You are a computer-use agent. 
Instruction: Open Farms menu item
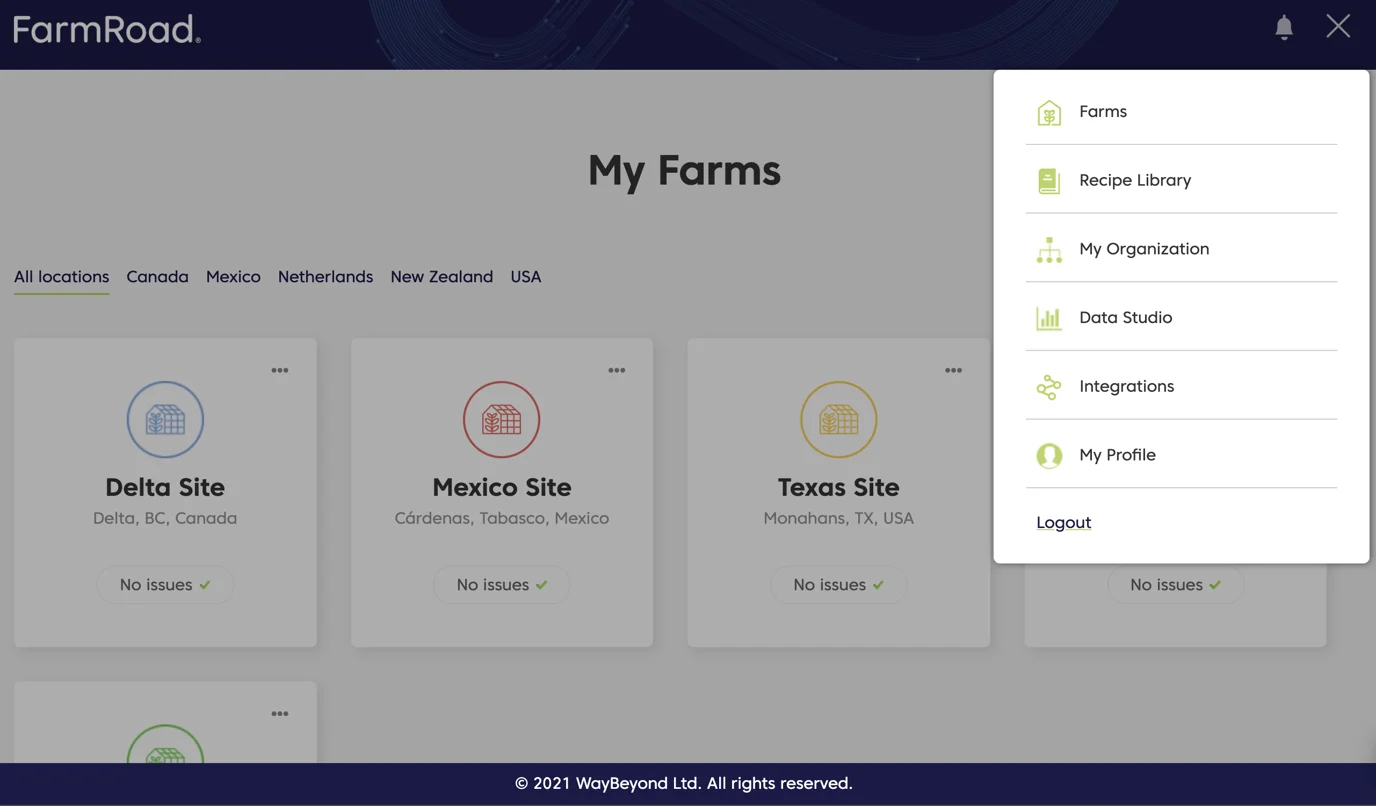click(1181, 111)
